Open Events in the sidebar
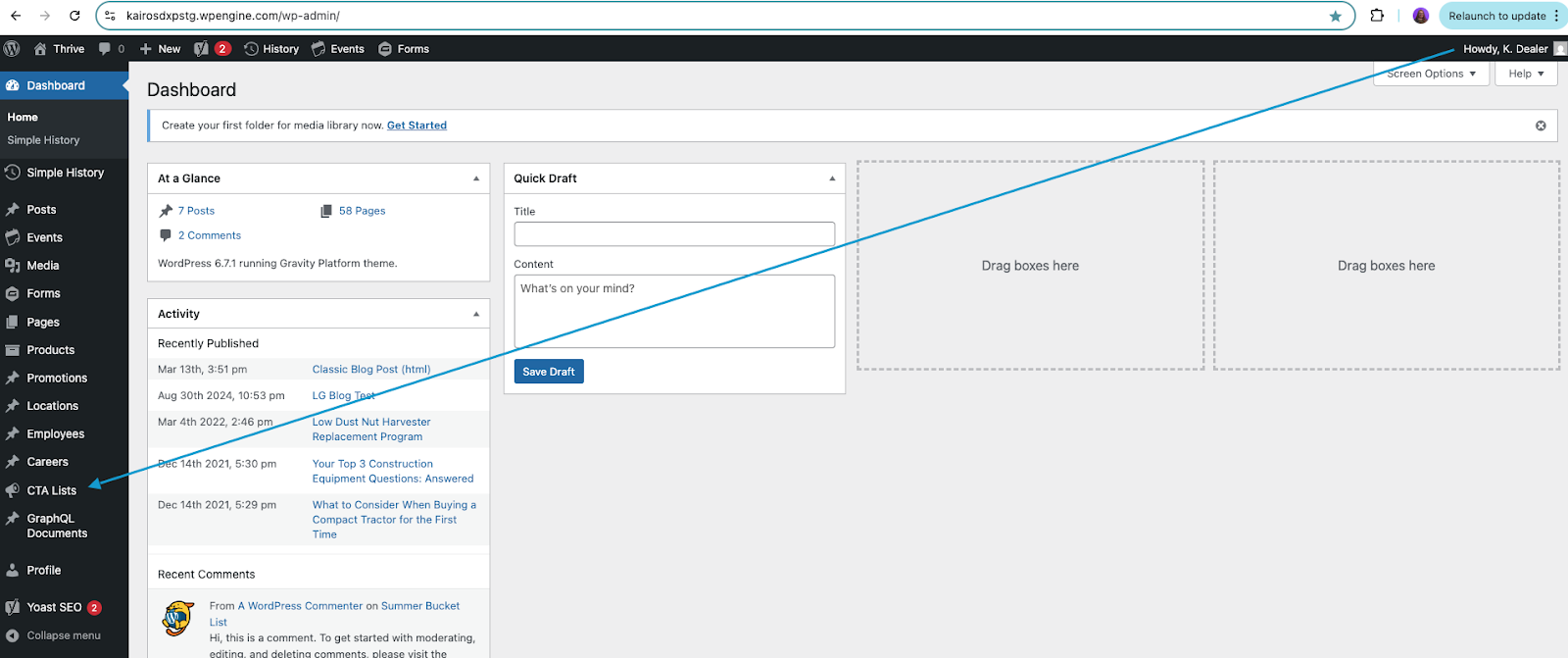This screenshot has width=1568, height=658. 64,237
